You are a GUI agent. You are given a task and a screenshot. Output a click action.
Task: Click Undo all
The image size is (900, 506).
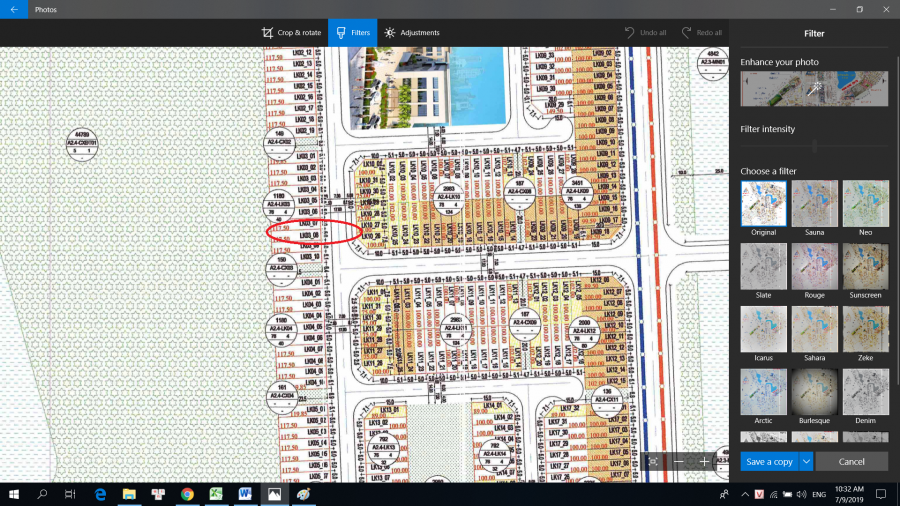pos(645,33)
